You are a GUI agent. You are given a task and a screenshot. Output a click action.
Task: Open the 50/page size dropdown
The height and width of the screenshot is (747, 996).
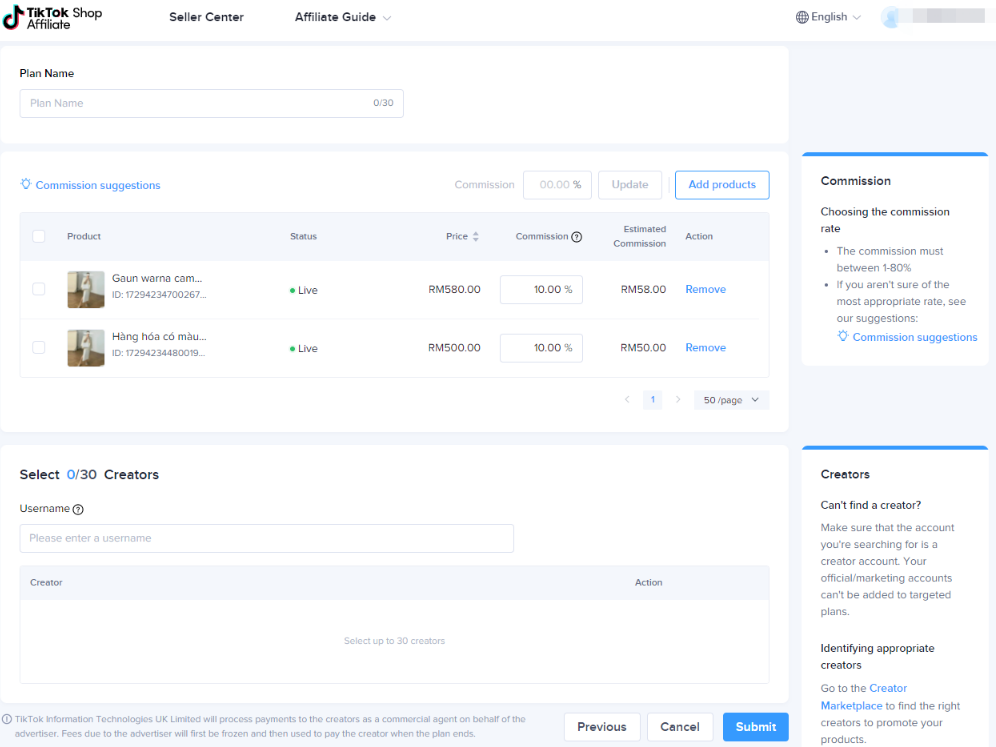(731, 400)
